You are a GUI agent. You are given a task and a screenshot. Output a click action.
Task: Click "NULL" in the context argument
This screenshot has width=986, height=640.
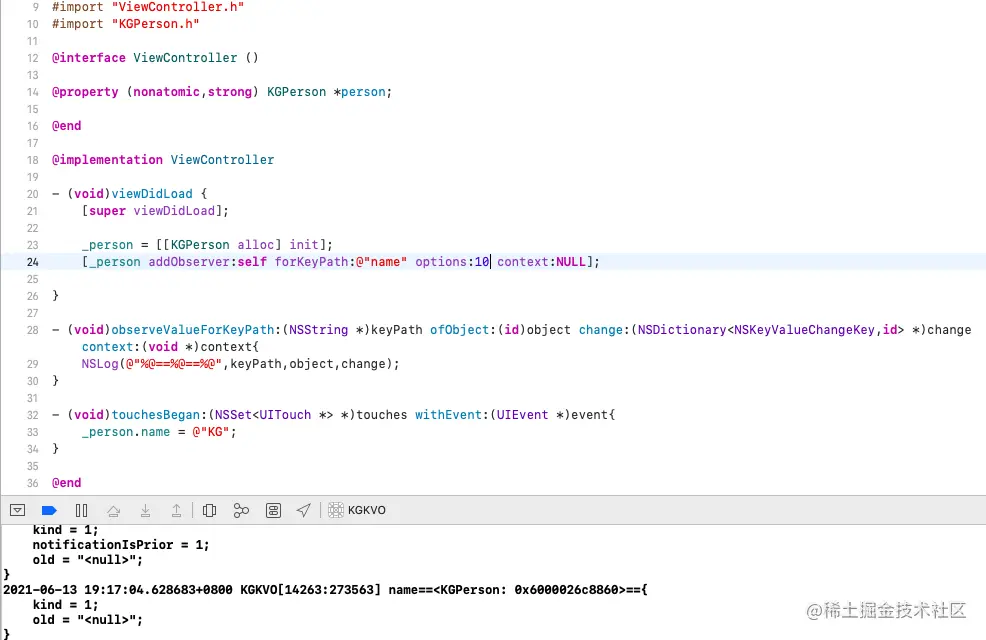(571, 262)
